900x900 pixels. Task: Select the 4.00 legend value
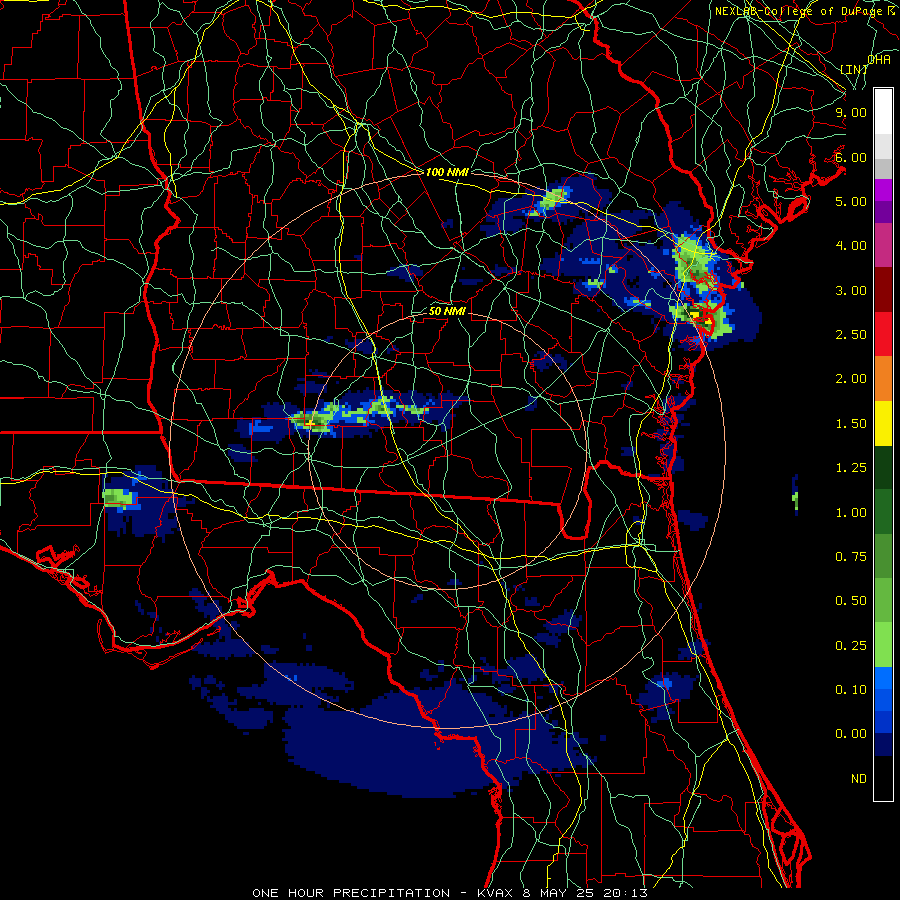851,246
